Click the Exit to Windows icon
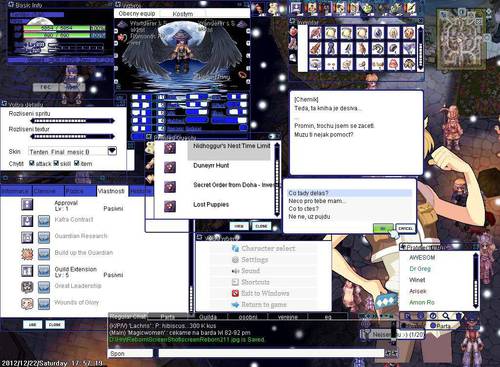This screenshot has height=367, width=500. (x=235, y=293)
